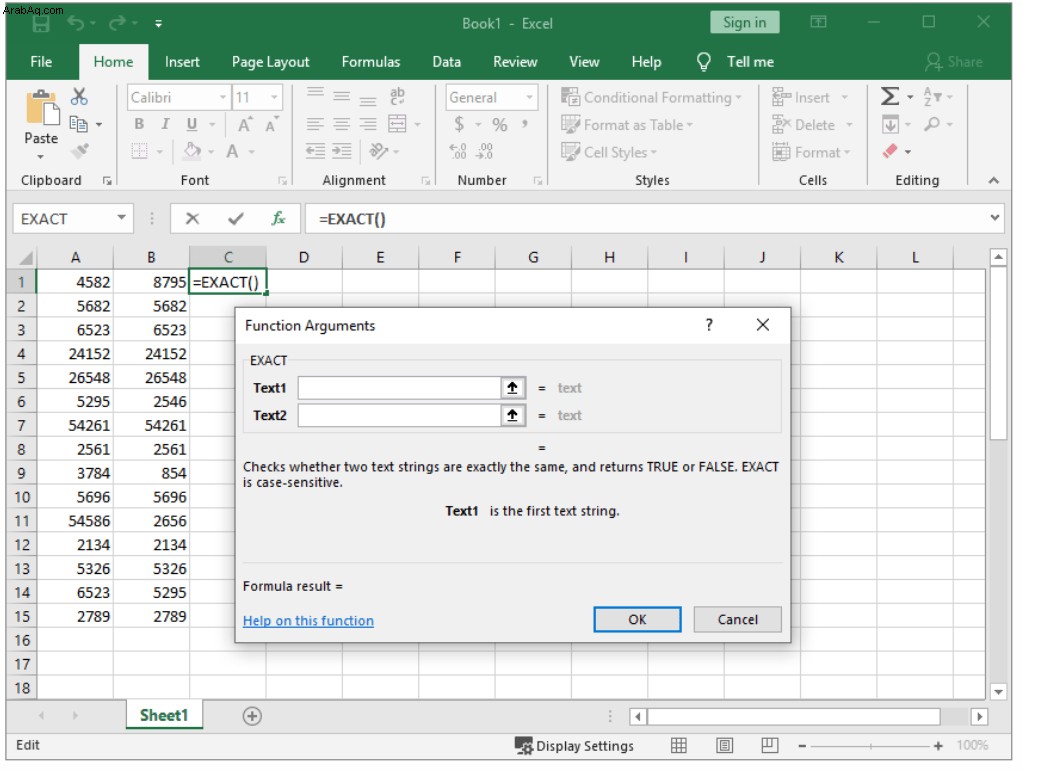The width and height of the screenshot is (1040, 780).
Task: Toggle Align Right
Action: (368, 124)
